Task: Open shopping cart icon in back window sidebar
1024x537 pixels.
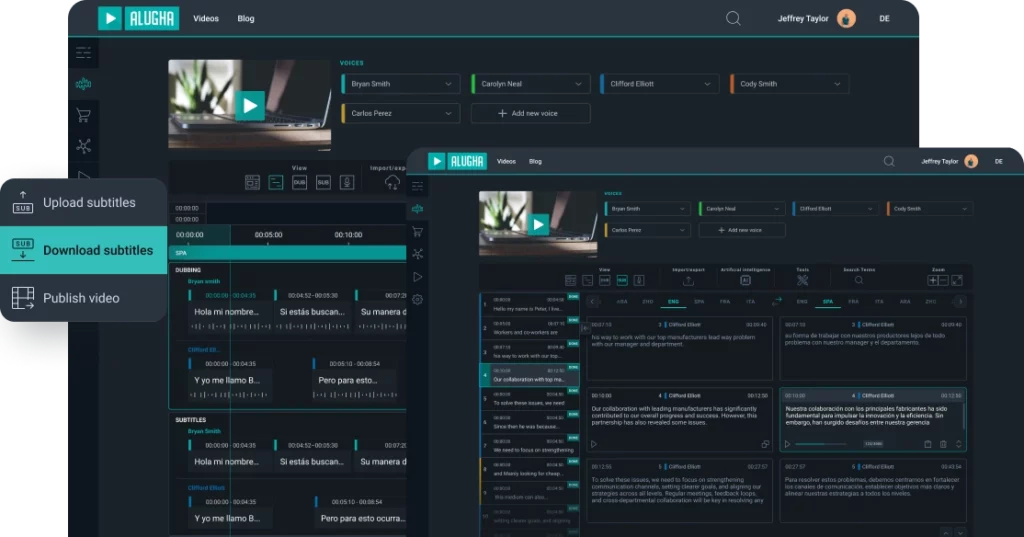Action: coord(84,115)
